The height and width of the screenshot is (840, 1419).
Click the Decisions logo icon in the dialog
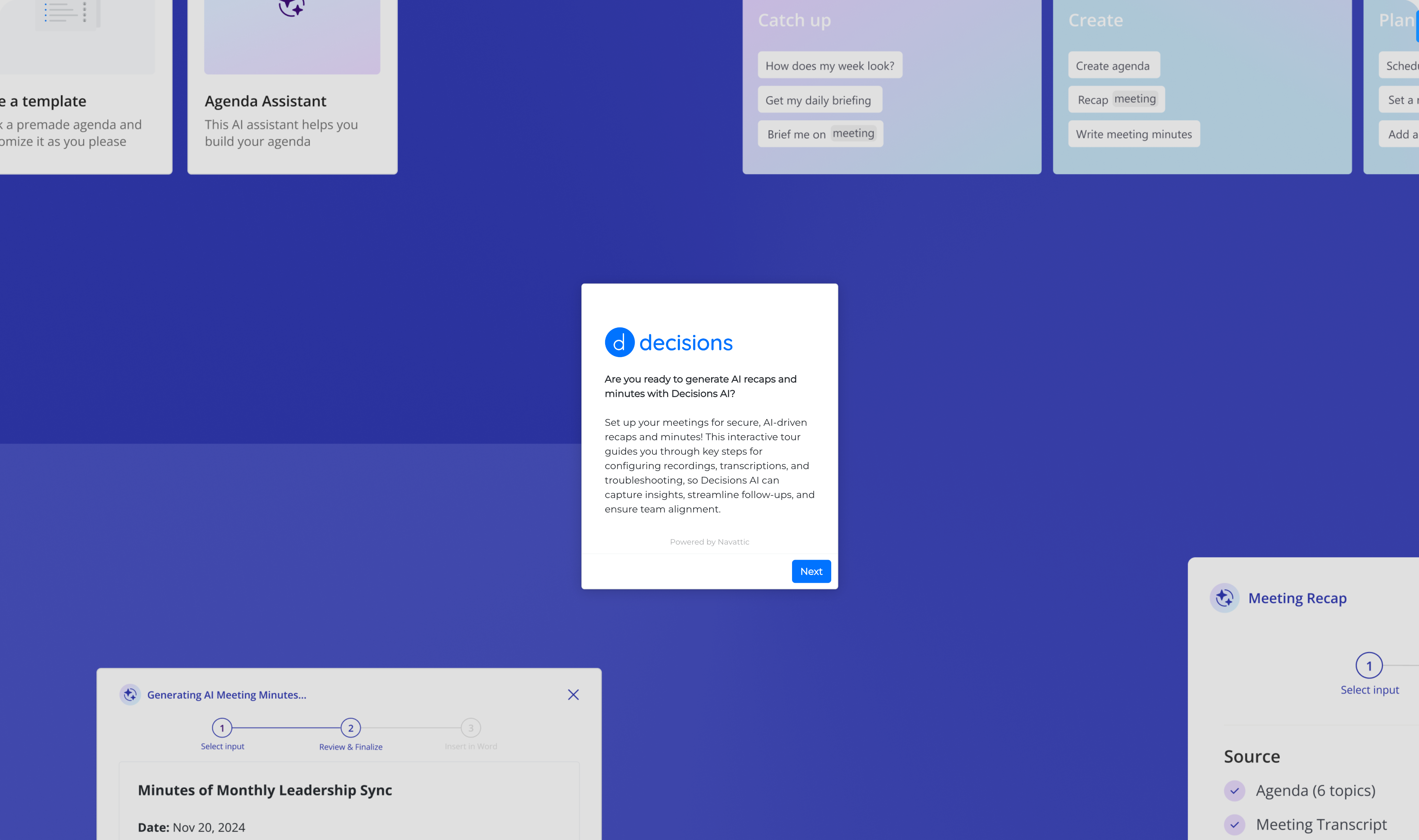[x=619, y=342]
